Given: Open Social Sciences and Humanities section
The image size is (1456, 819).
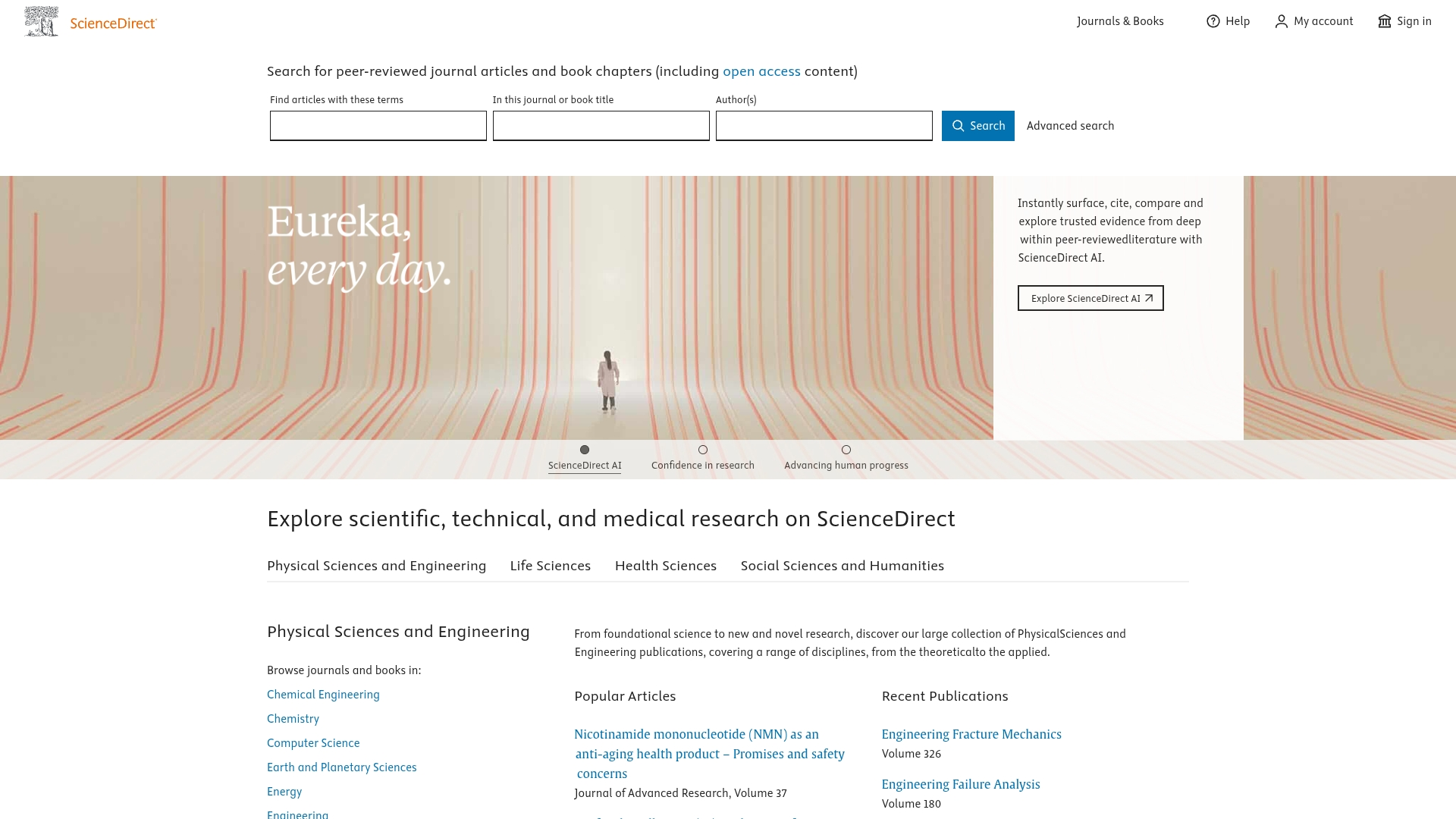Looking at the screenshot, I should (x=842, y=566).
